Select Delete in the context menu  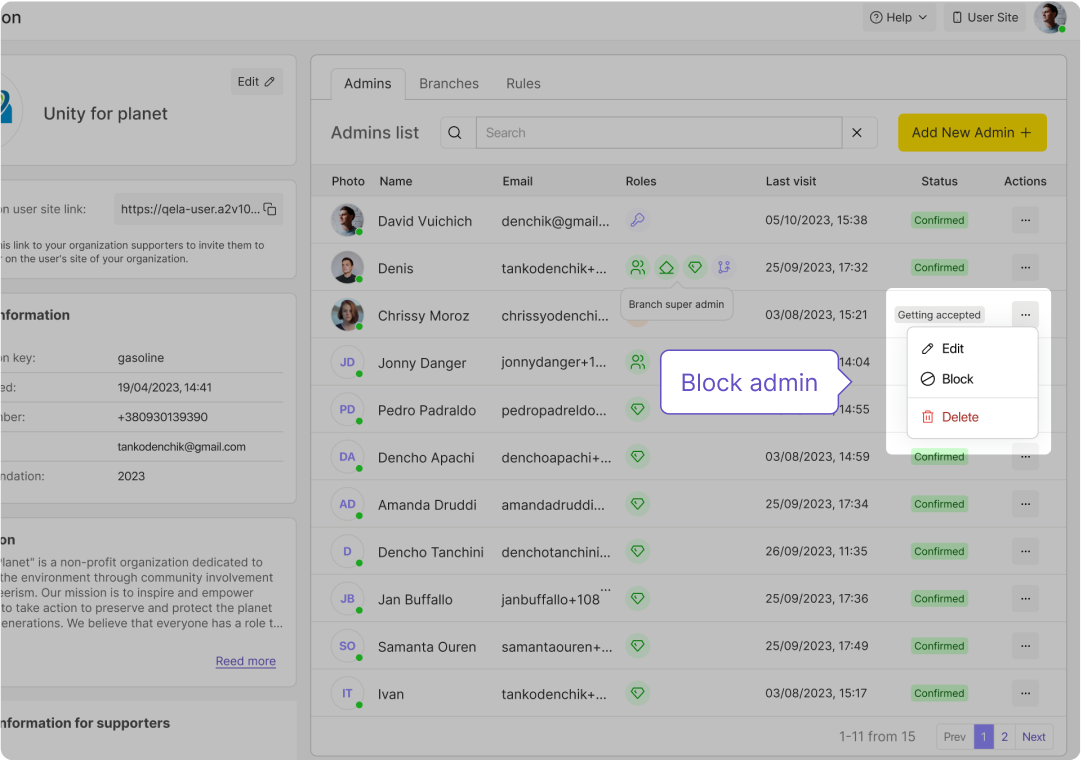959,417
